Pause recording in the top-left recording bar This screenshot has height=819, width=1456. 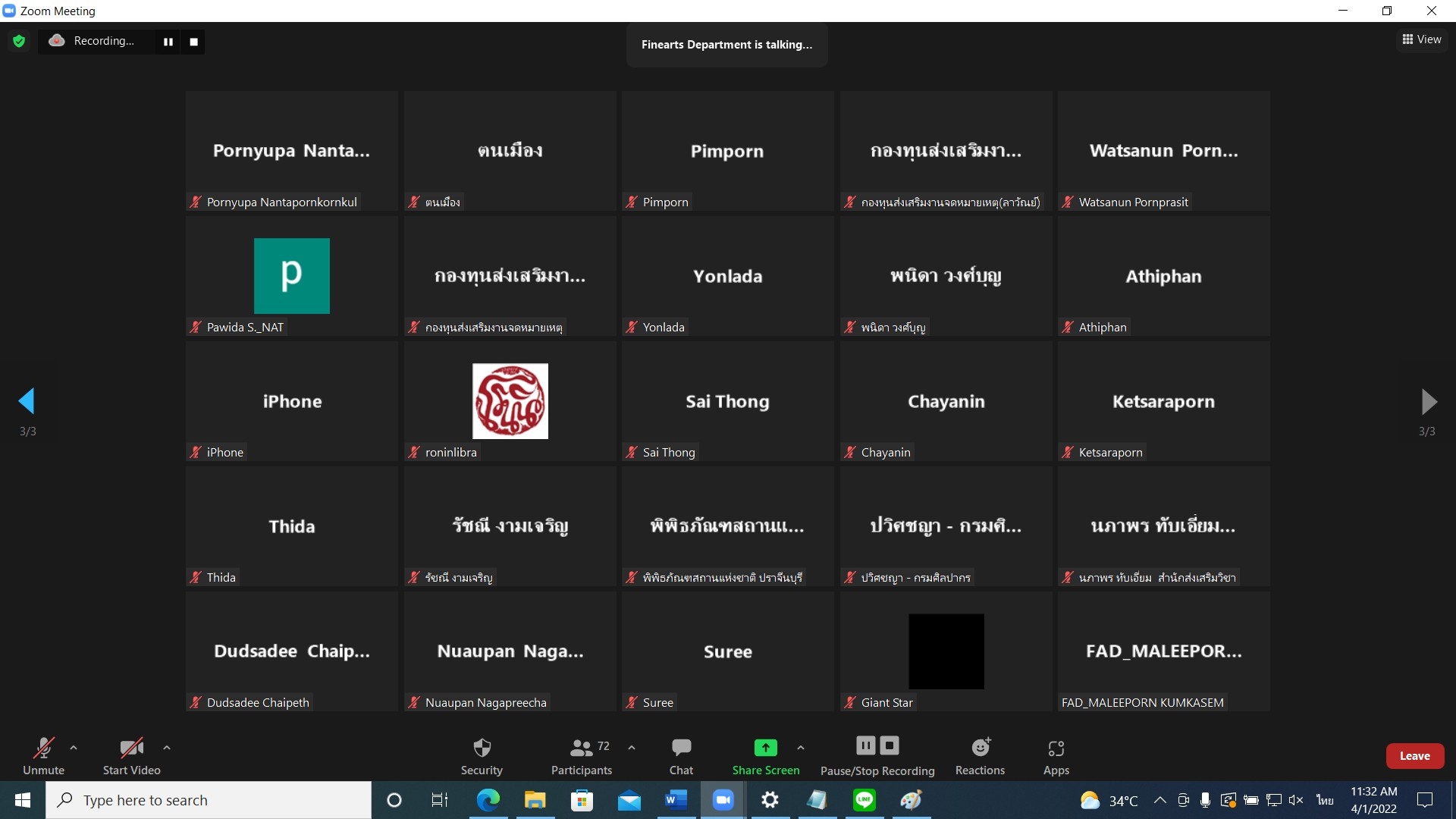pos(168,42)
